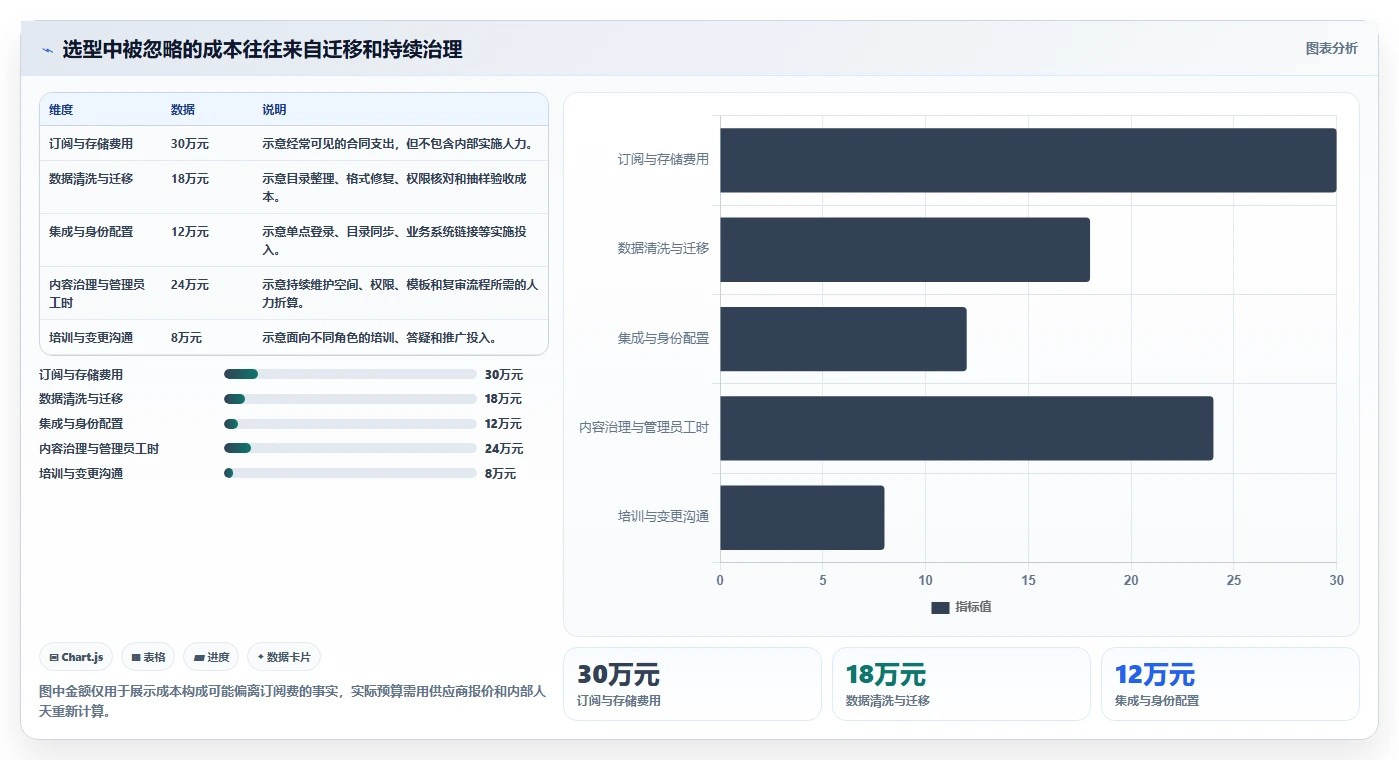Viewport: 1399px width, 760px height.
Task: Click table cell 数据清洗与迁移
Action: [x=91, y=179]
